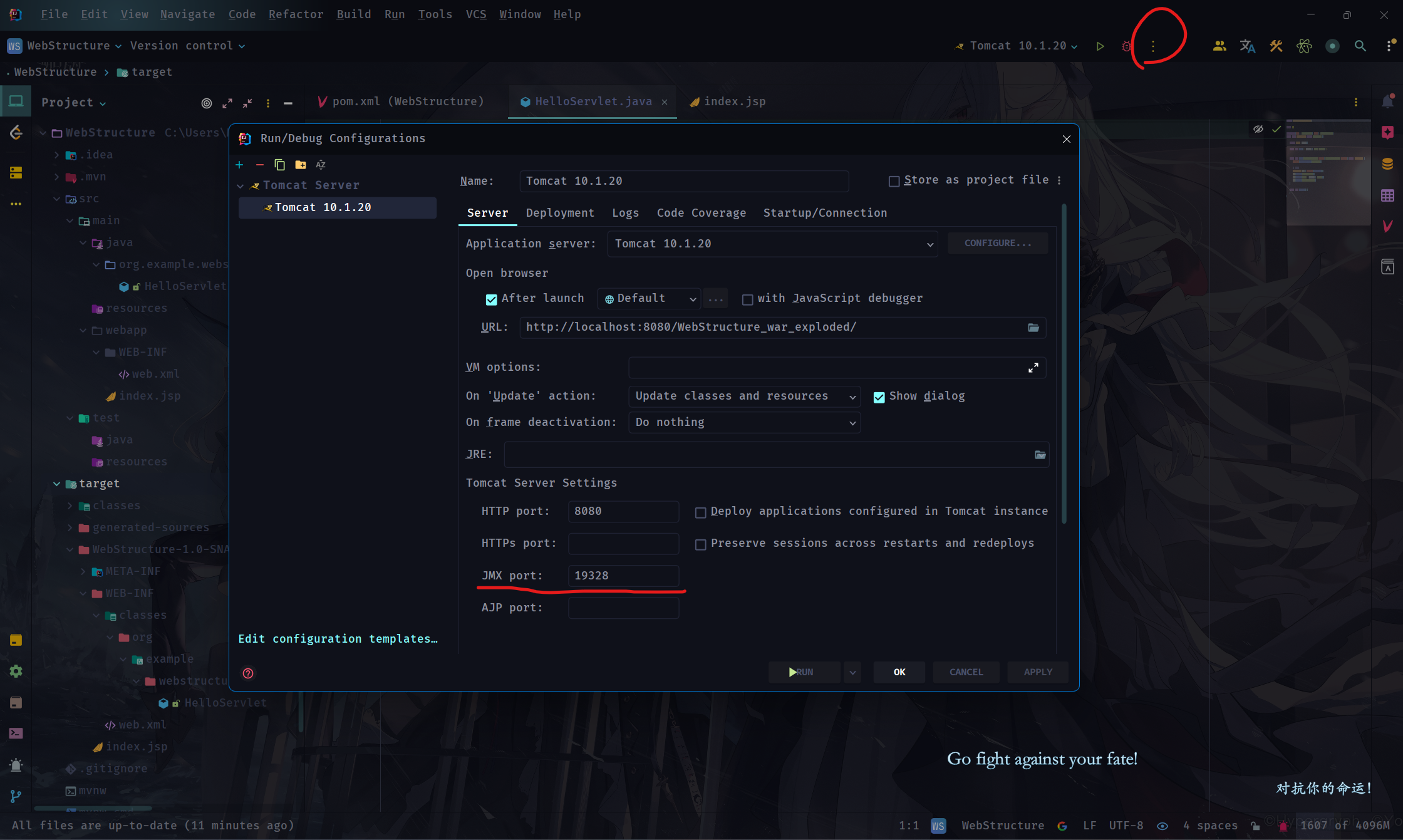Click the CANCEL button
Viewport: 1403px width, 840px height.
[x=966, y=672]
